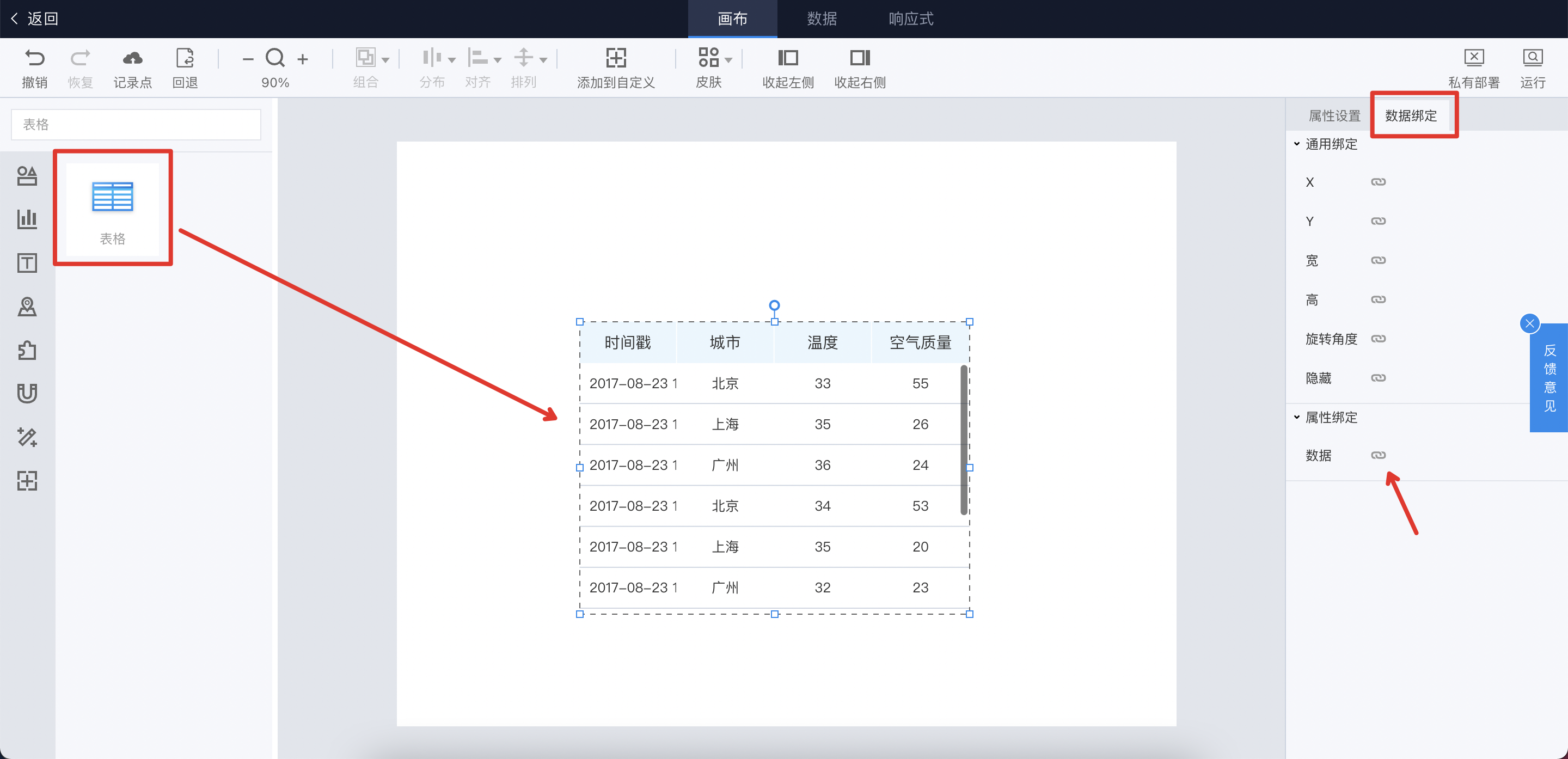Open the 对齐 dropdown arrow
This screenshot has height=759, width=1568.
497,60
